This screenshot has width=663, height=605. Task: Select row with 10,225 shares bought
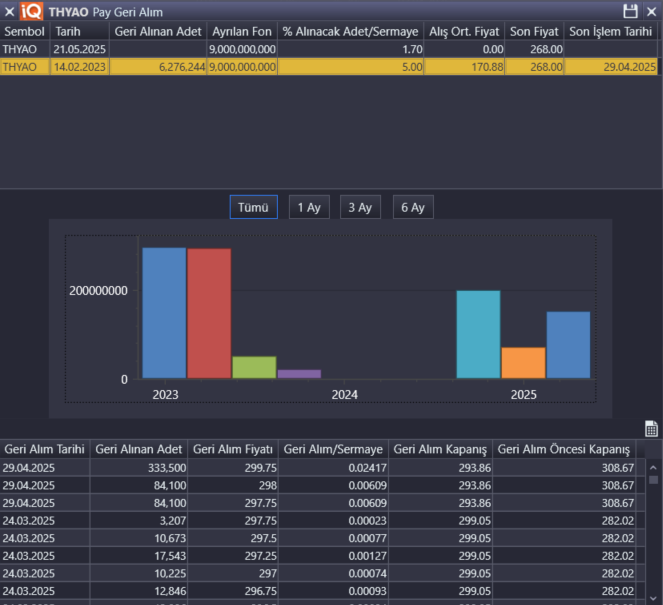tap(322, 573)
